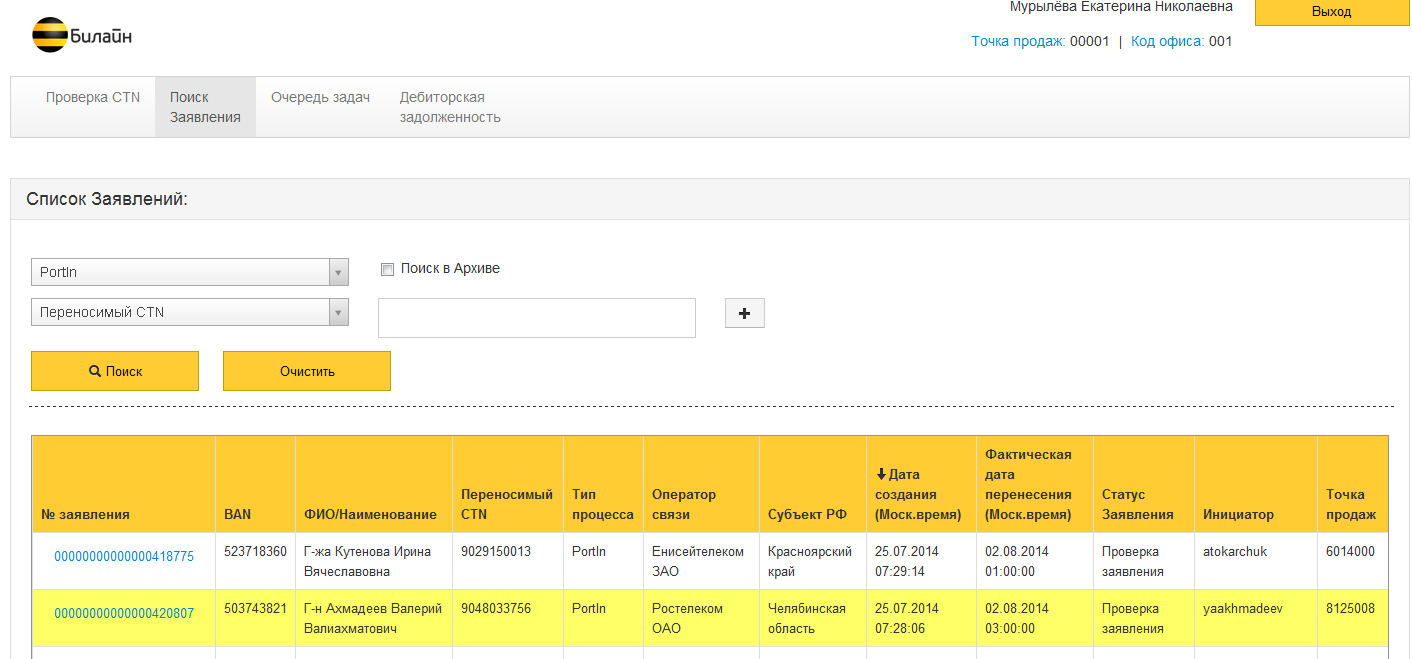Go to Дебиторская задолженность tab

click(450, 107)
